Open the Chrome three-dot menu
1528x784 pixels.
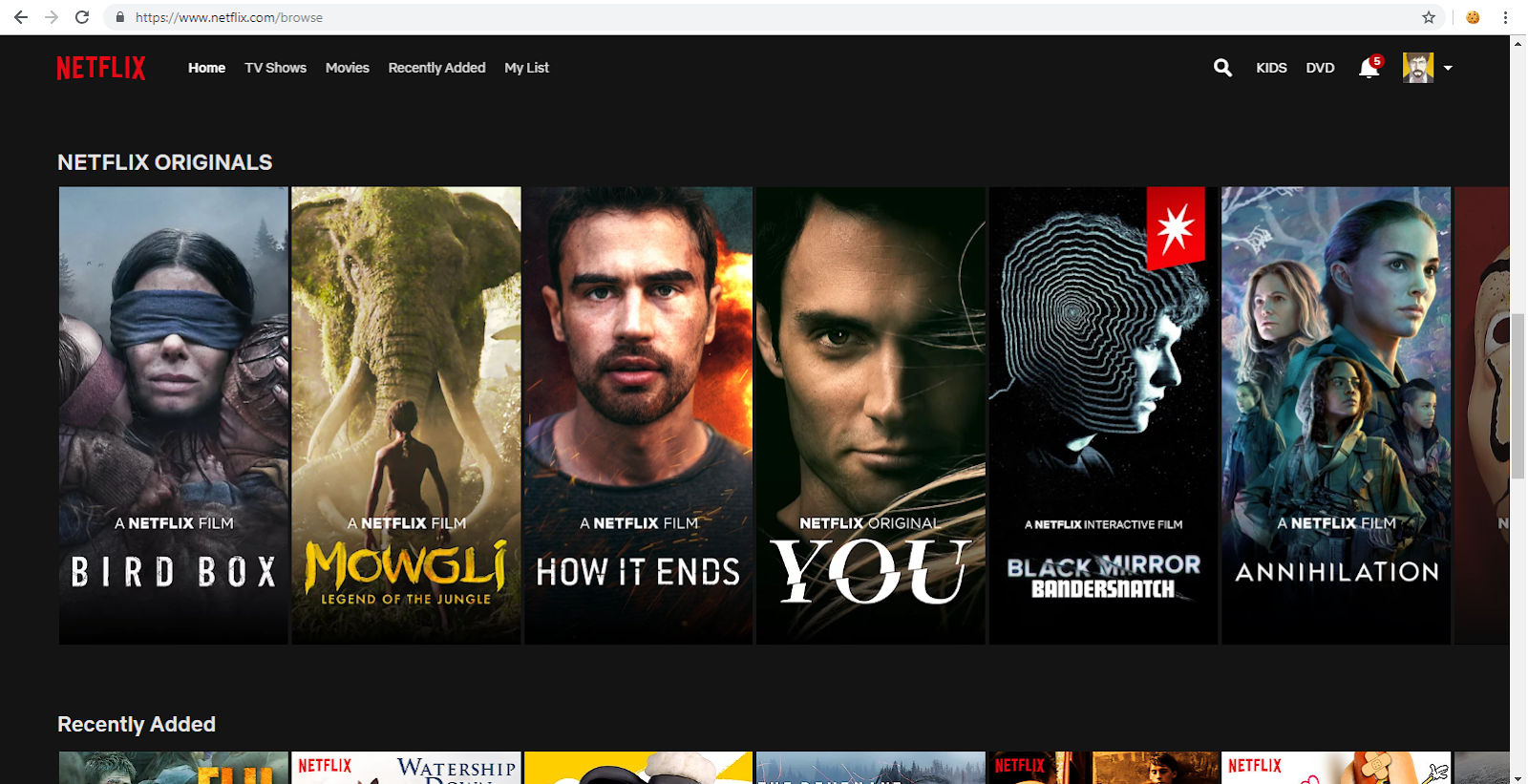coord(1505,17)
